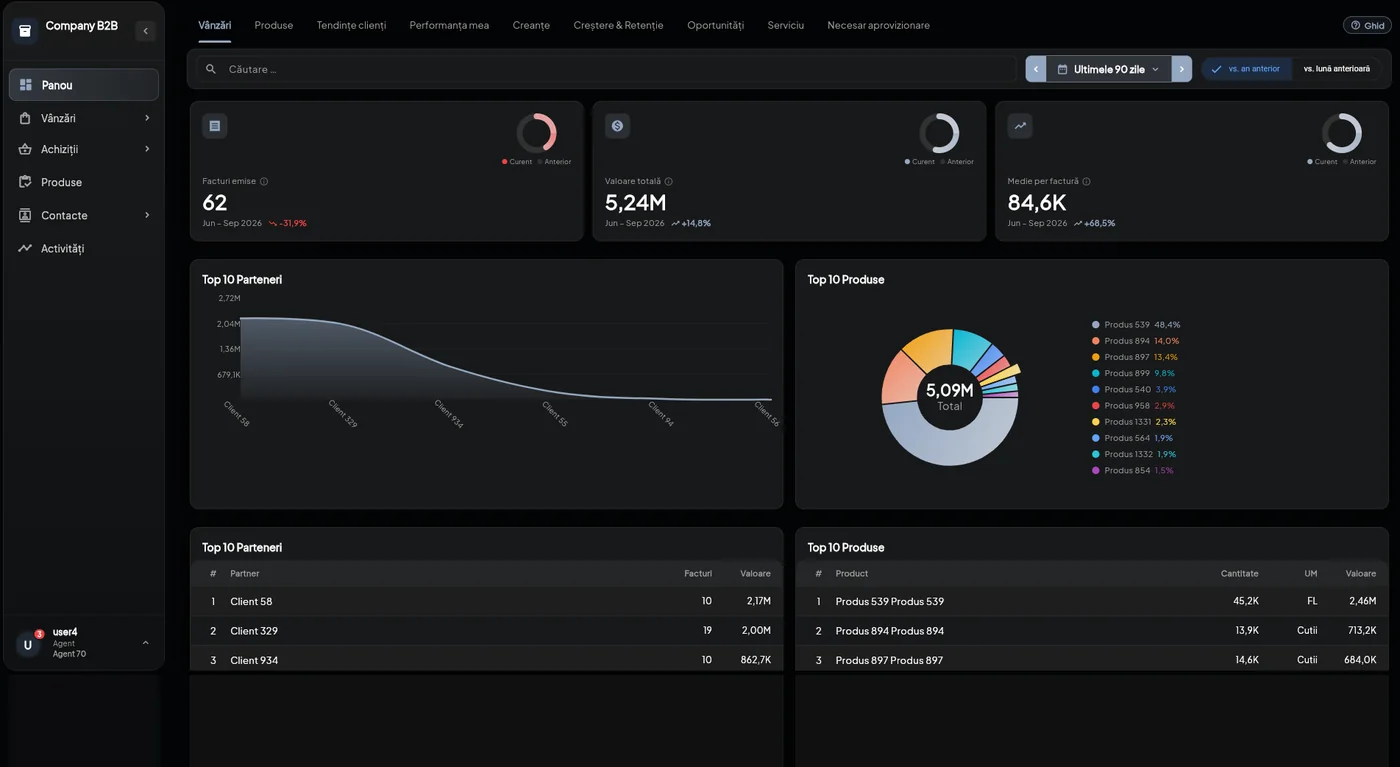Click the Produse sidebar icon
1400x767 pixels.
pyautogui.click(x=25, y=182)
